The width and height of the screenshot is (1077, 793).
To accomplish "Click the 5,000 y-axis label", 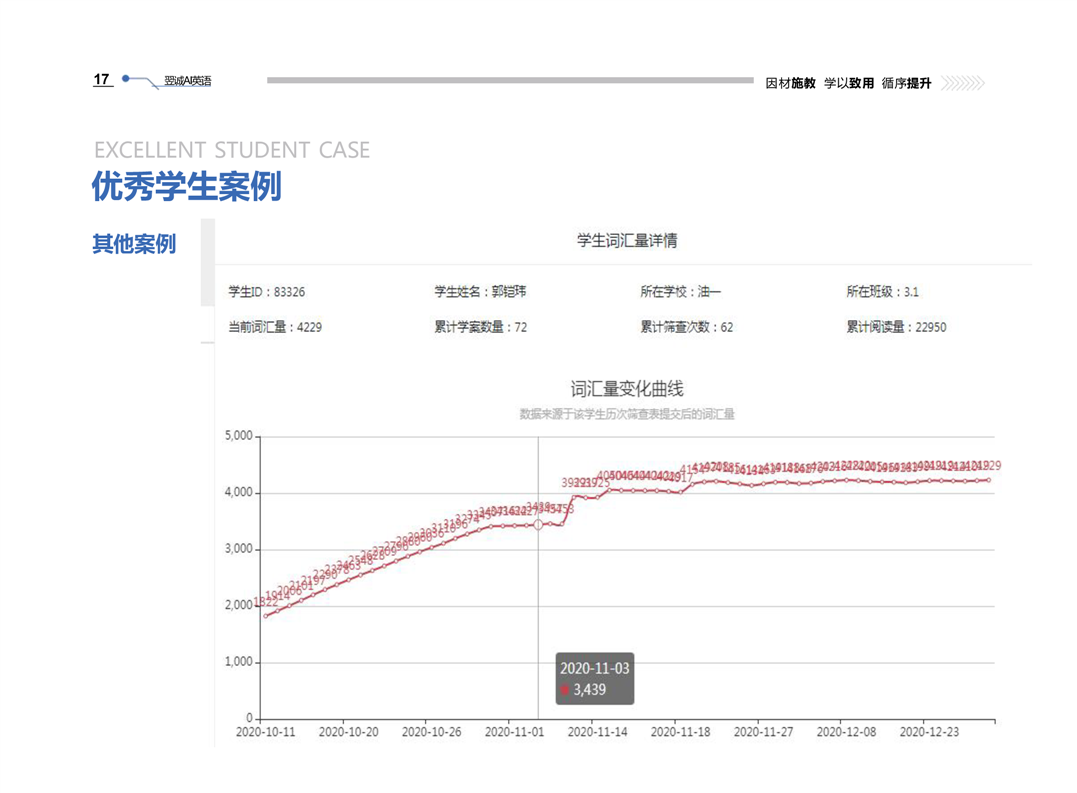I will 238,436.
